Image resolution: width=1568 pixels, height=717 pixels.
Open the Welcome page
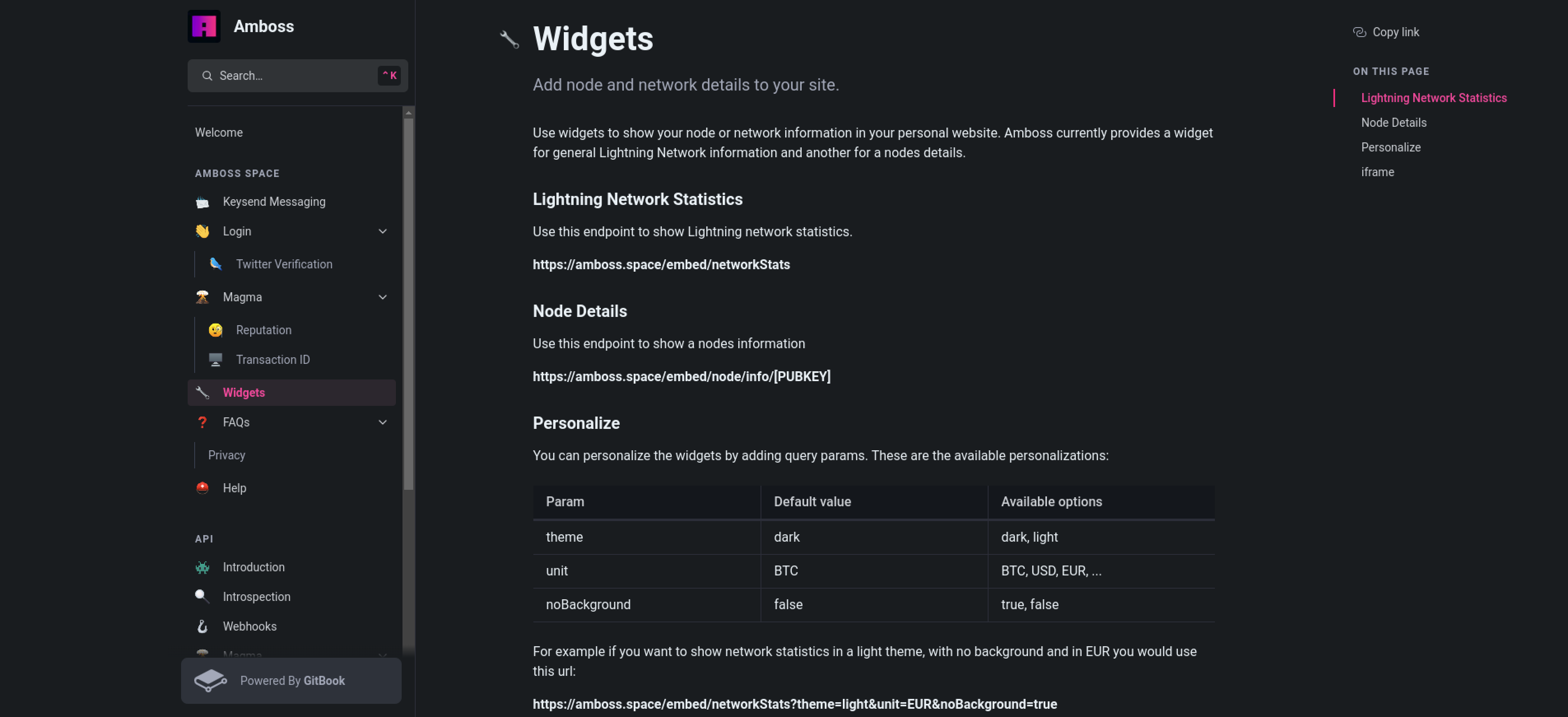[x=219, y=133]
